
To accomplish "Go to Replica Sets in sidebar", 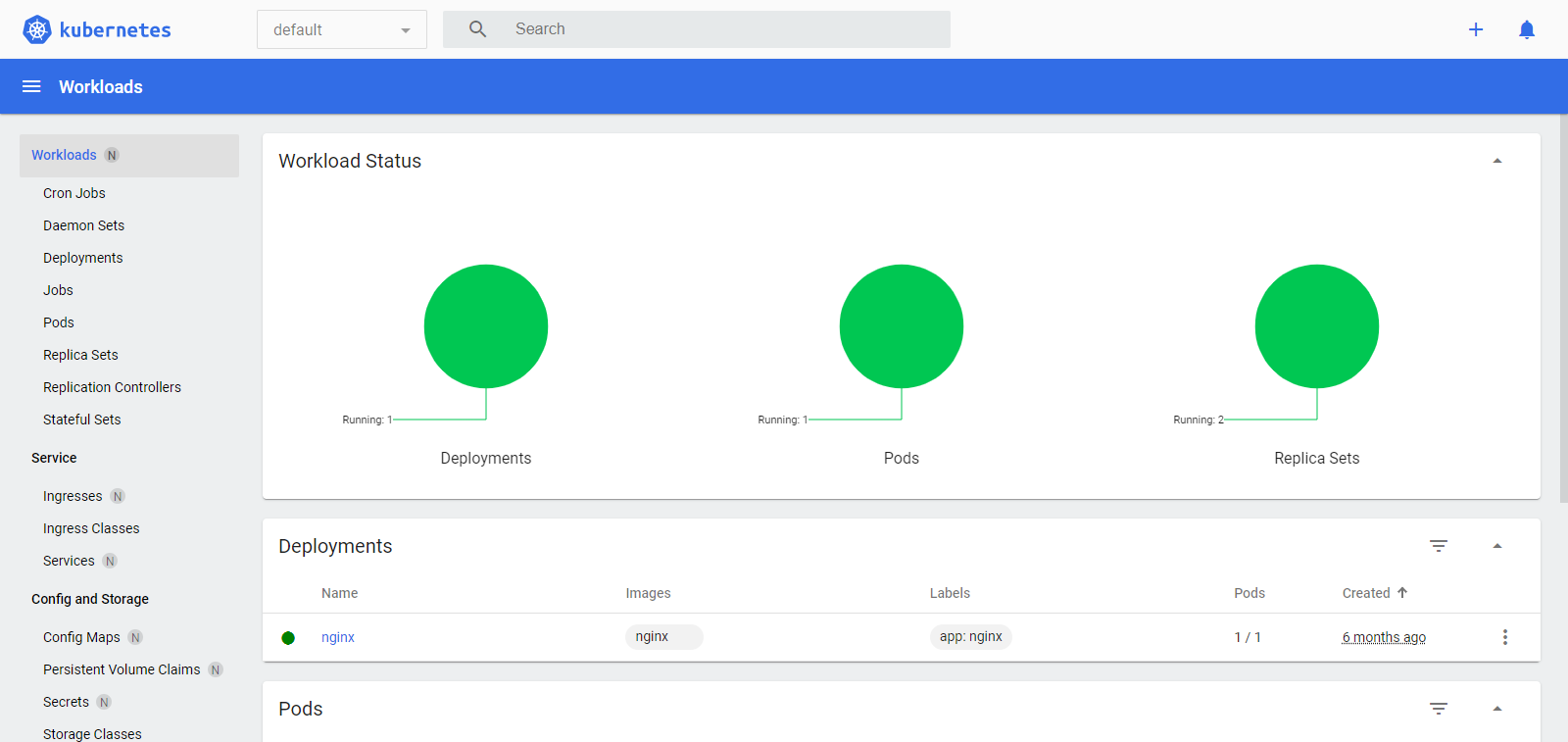I will [x=80, y=355].
